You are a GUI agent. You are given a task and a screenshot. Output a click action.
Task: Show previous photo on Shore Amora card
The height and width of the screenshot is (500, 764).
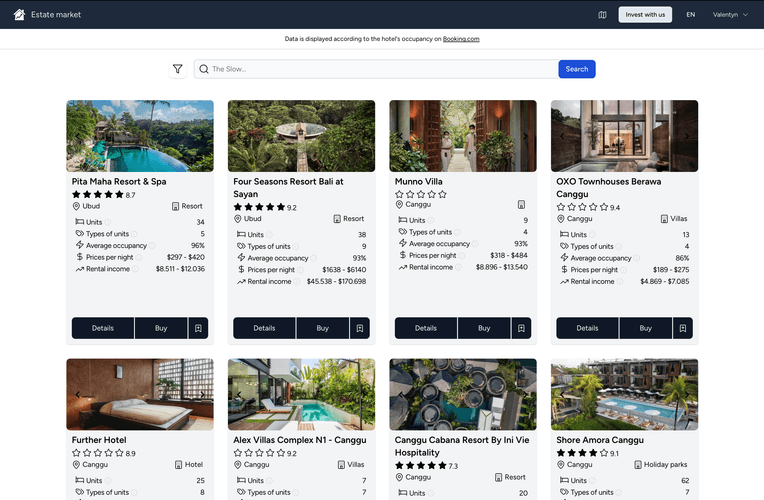point(562,394)
